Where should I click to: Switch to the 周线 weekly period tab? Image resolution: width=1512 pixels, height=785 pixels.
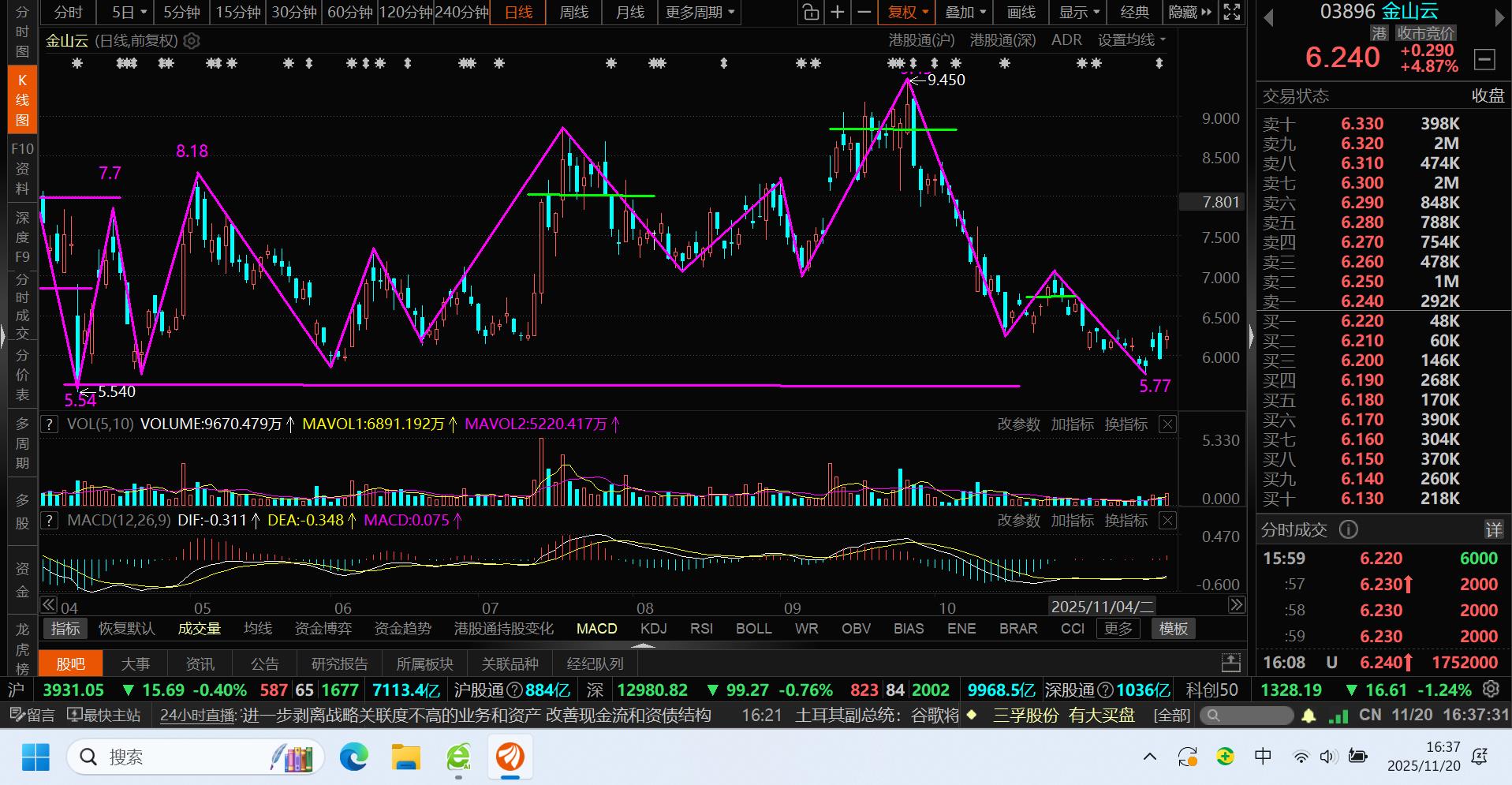[573, 13]
